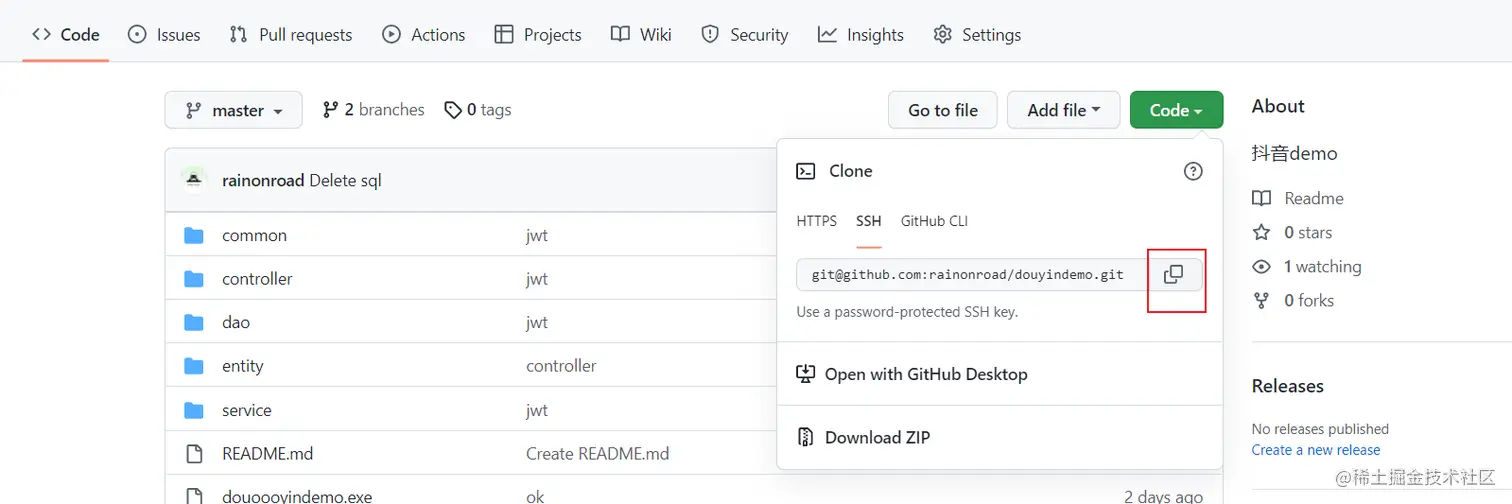
Task: Click the jwt commit message for common
Action: click(x=537, y=236)
